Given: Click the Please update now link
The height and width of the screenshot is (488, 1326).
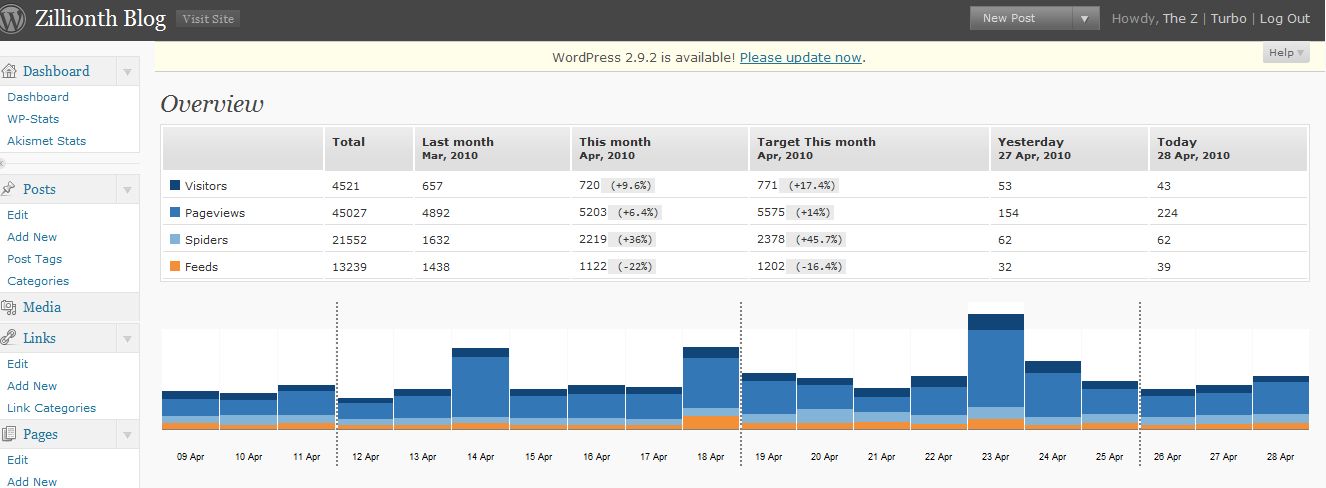Looking at the screenshot, I should [800, 57].
